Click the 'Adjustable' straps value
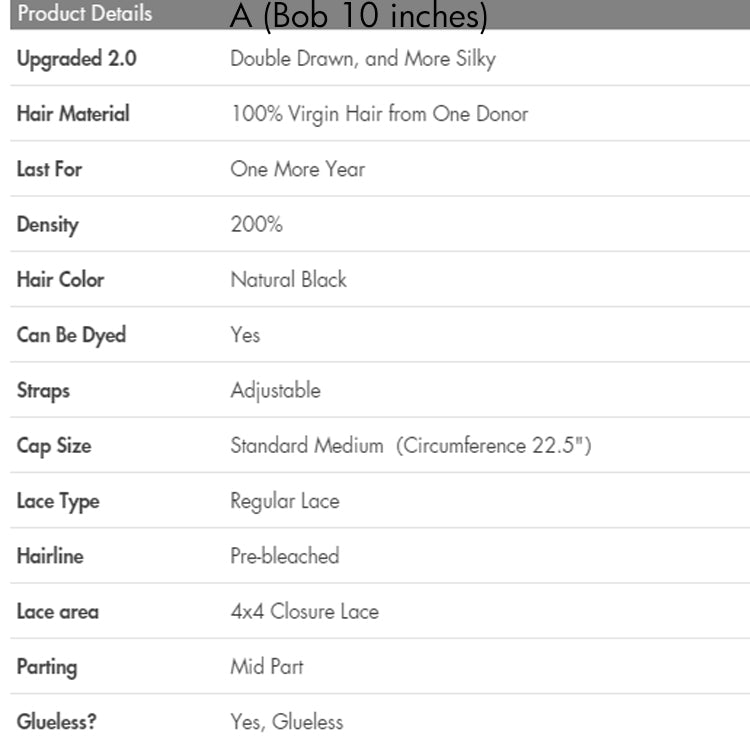The image size is (750, 750). (275, 390)
